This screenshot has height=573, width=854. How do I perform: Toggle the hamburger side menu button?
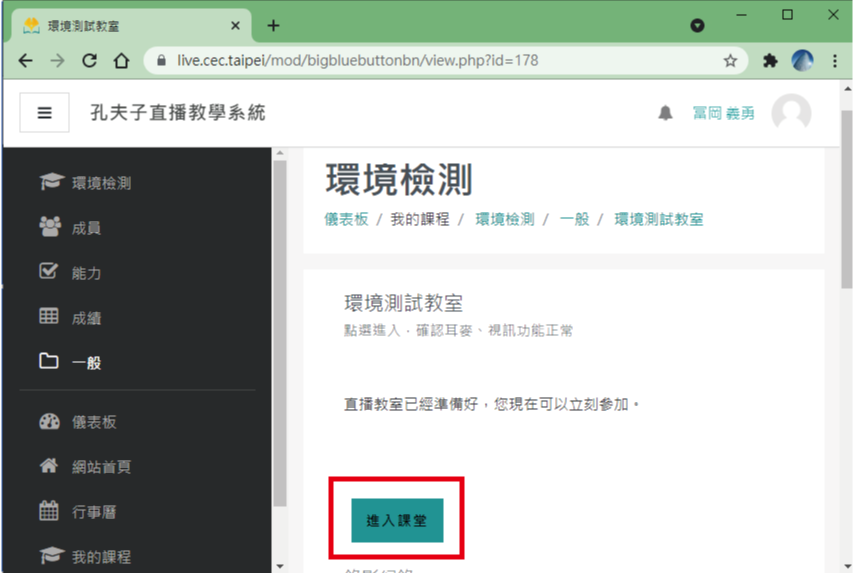coord(45,113)
